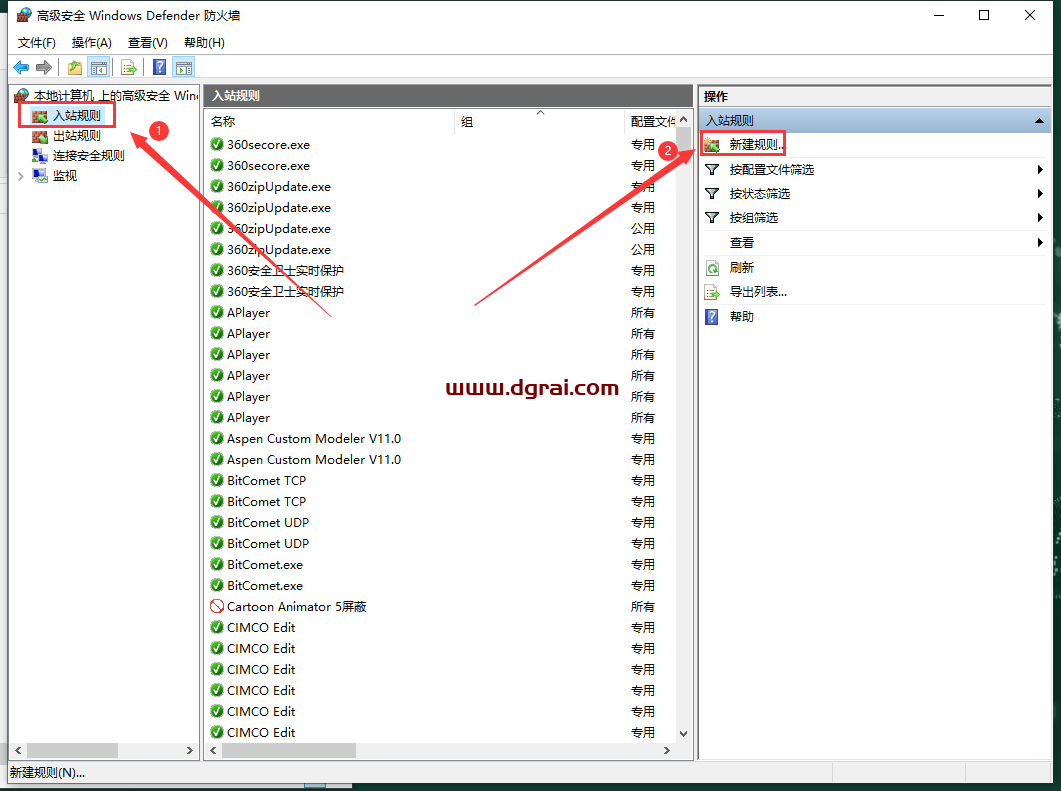The width and height of the screenshot is (1061, 791).
Task: Click the 连接安全规则 icon in console tree
Action: [x=40, y=156]
